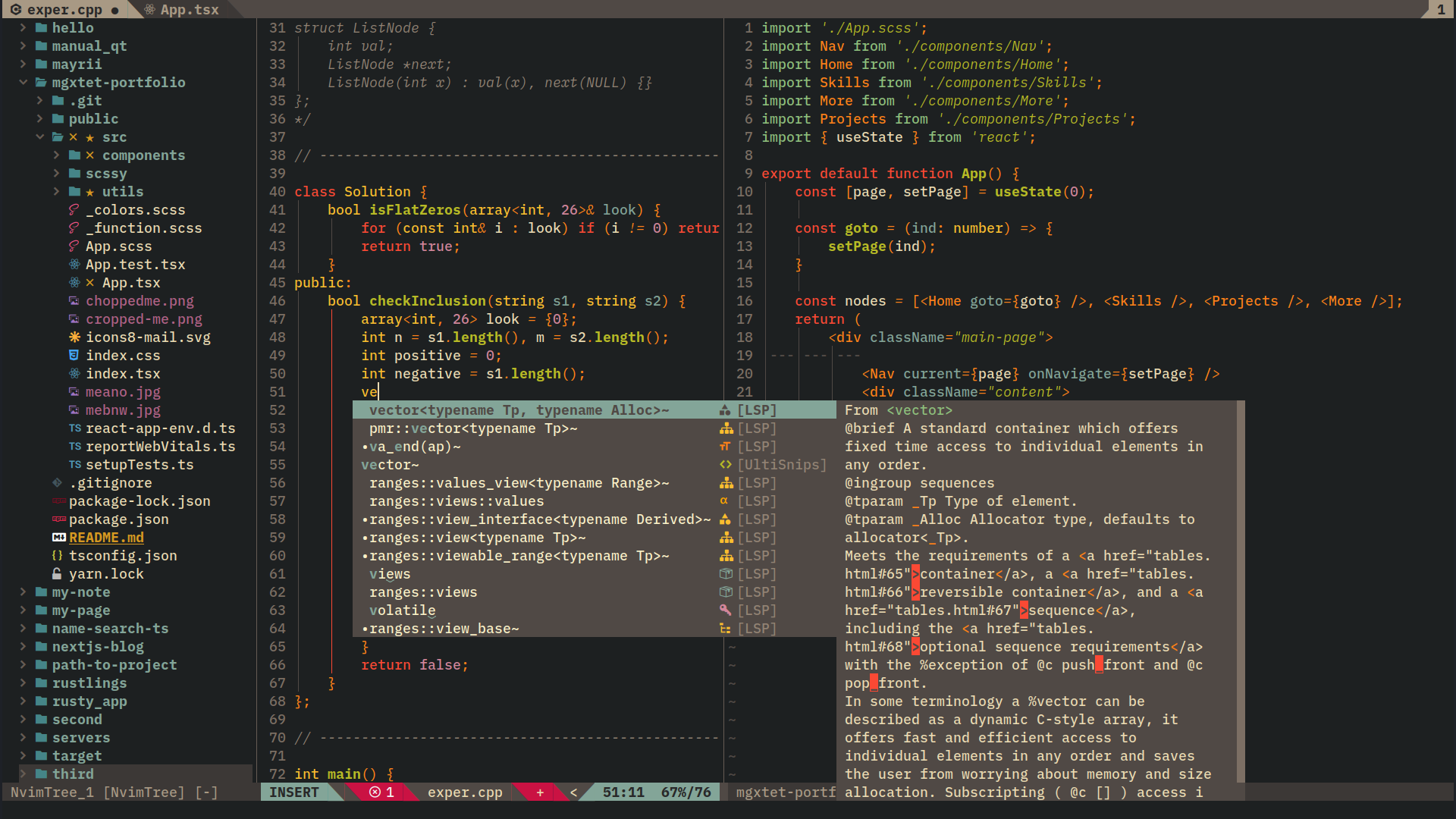
Task: Choose va_end(ap) completion item
Action: [594, 446]
